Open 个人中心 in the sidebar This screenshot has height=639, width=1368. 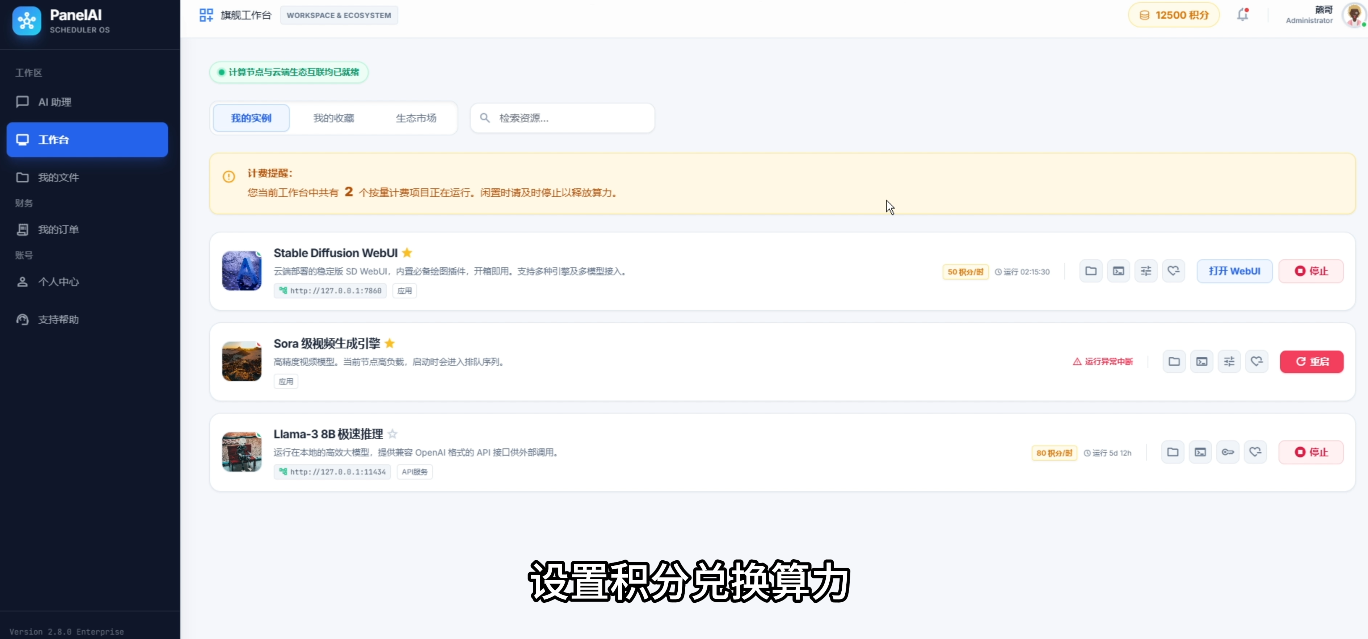pos(87,282)
